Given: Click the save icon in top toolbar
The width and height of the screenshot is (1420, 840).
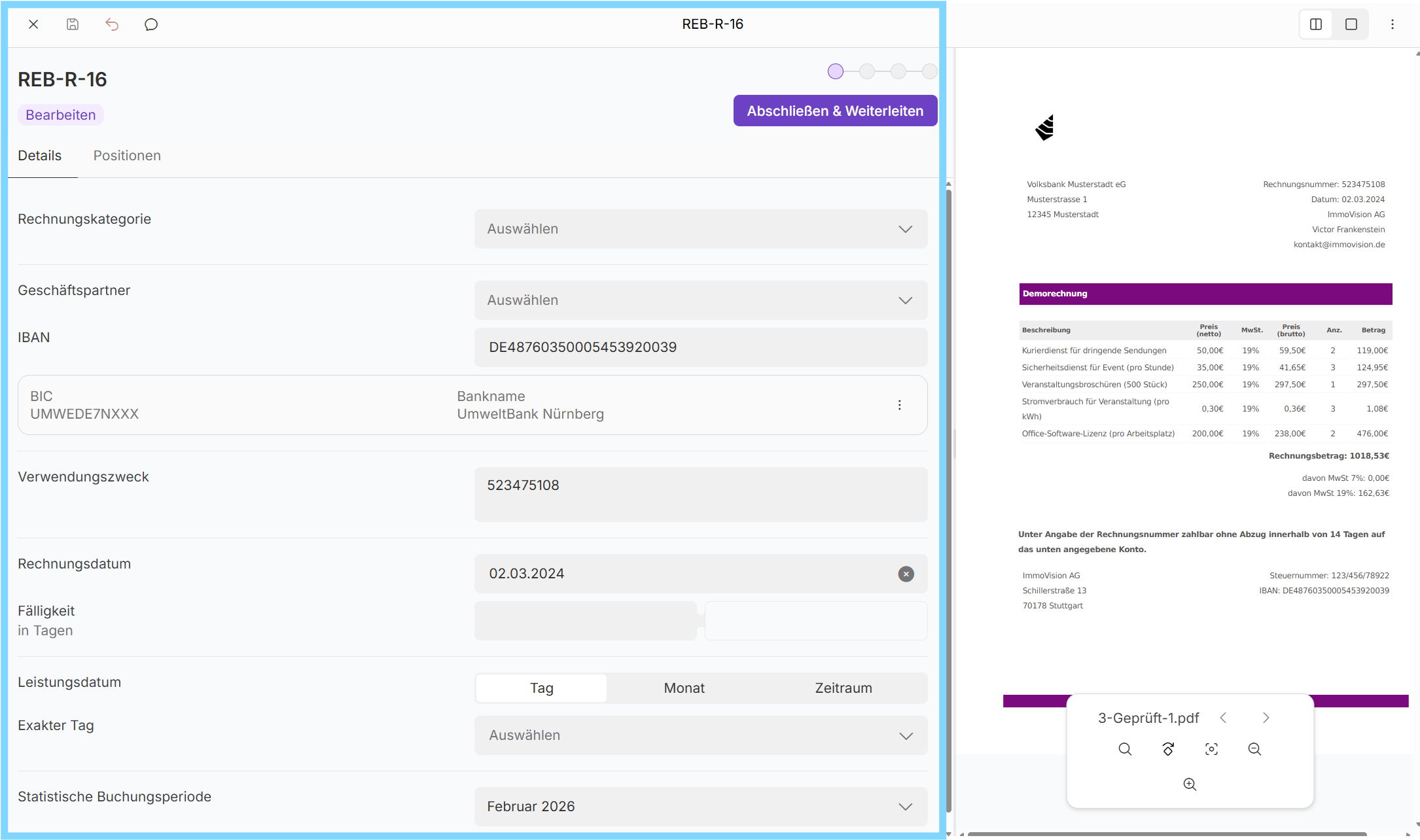Looking at the screenshot, I should point(73,24).
